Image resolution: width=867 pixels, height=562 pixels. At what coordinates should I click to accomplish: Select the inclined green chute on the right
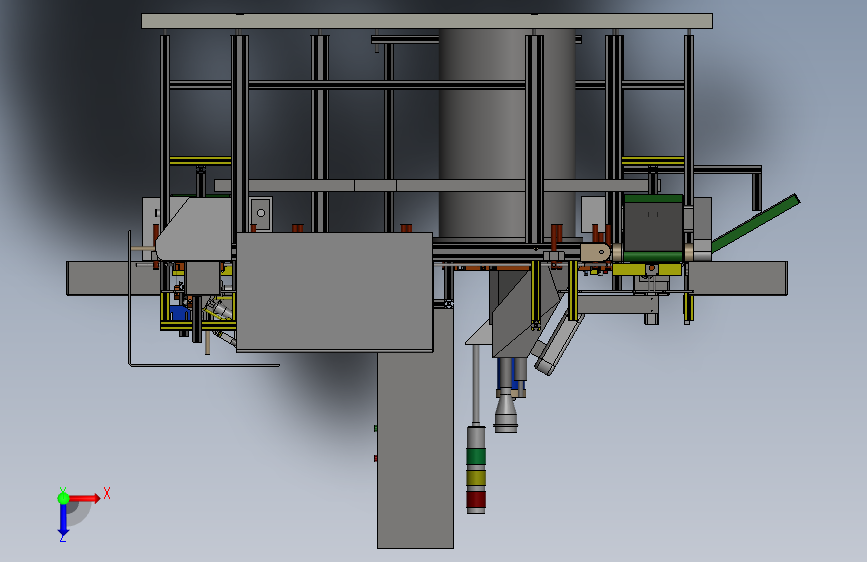tap(755, 223)
